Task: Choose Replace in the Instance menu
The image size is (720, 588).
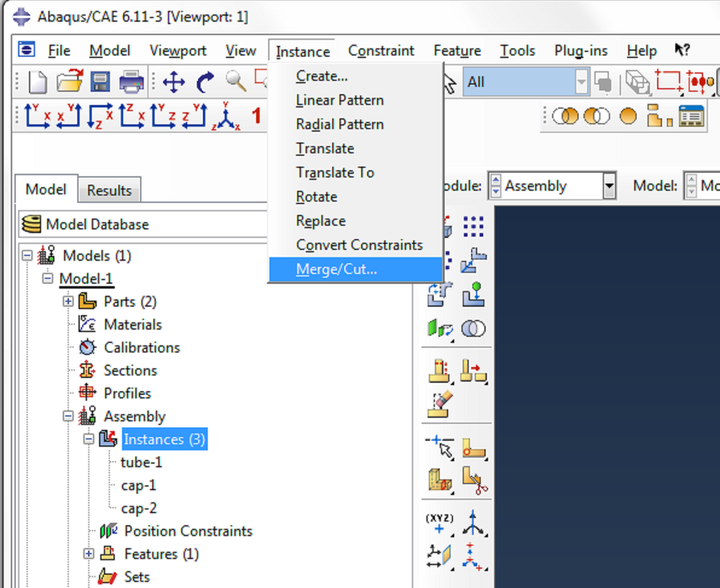Action: pyautogui.click(x=356, y=221)
